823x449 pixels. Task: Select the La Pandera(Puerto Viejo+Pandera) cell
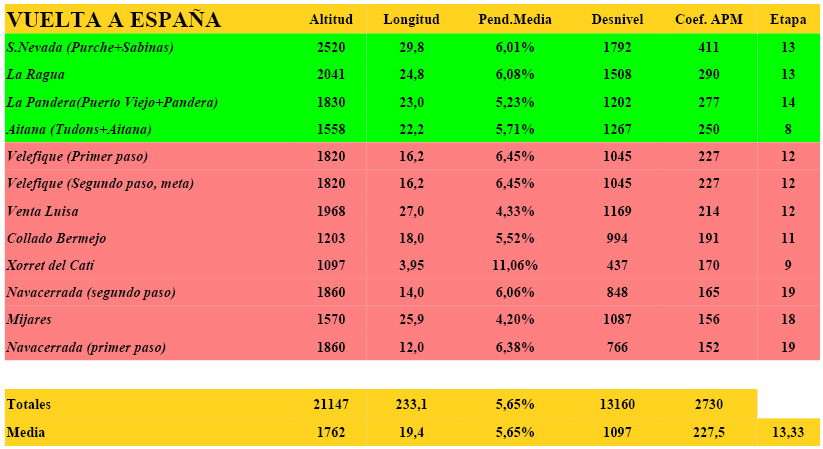(x=112, y=102)
